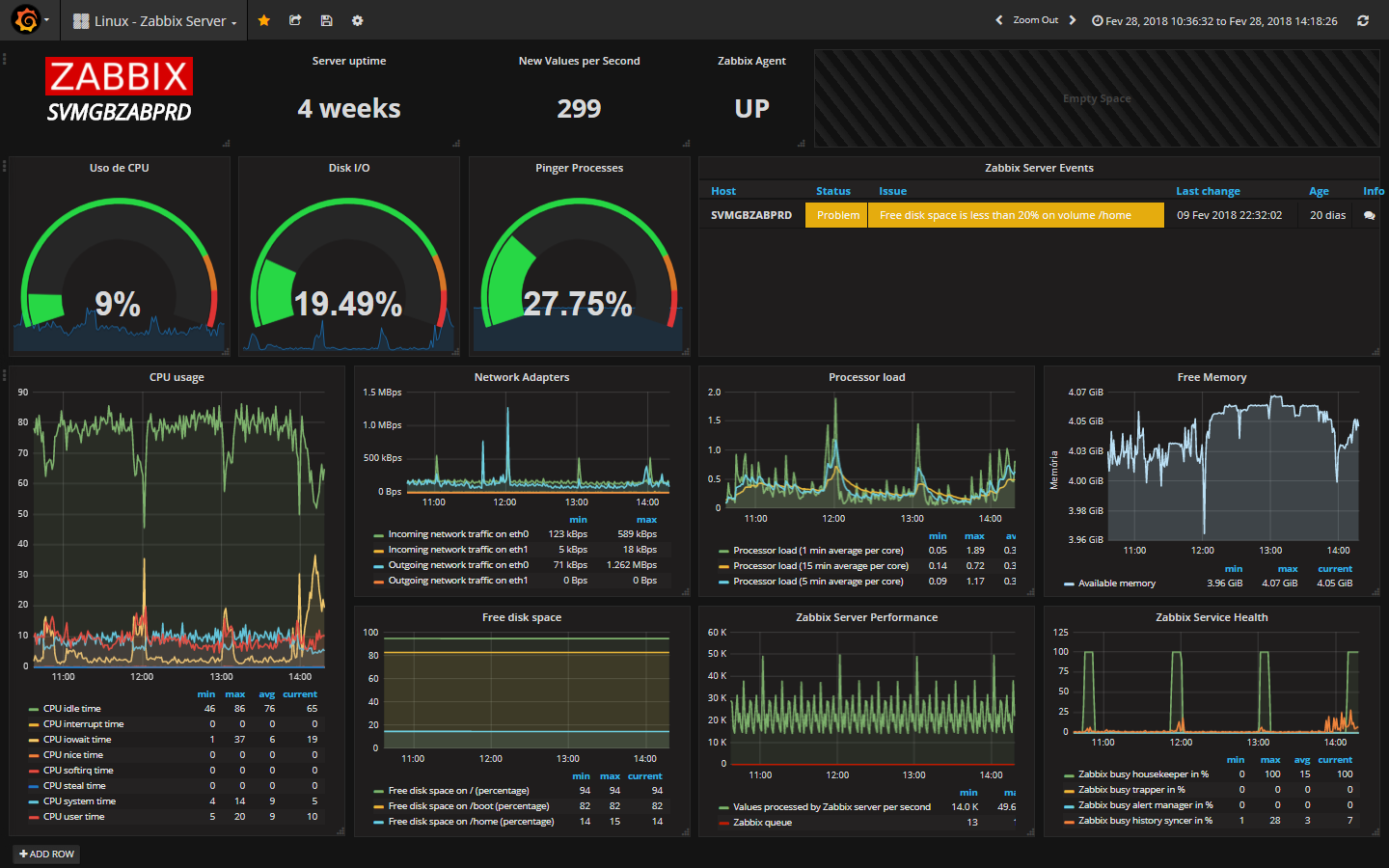This screenshot has width=1389, height=868.
Task: Click Zoom Out time range button
Action: click(1036, 20)
